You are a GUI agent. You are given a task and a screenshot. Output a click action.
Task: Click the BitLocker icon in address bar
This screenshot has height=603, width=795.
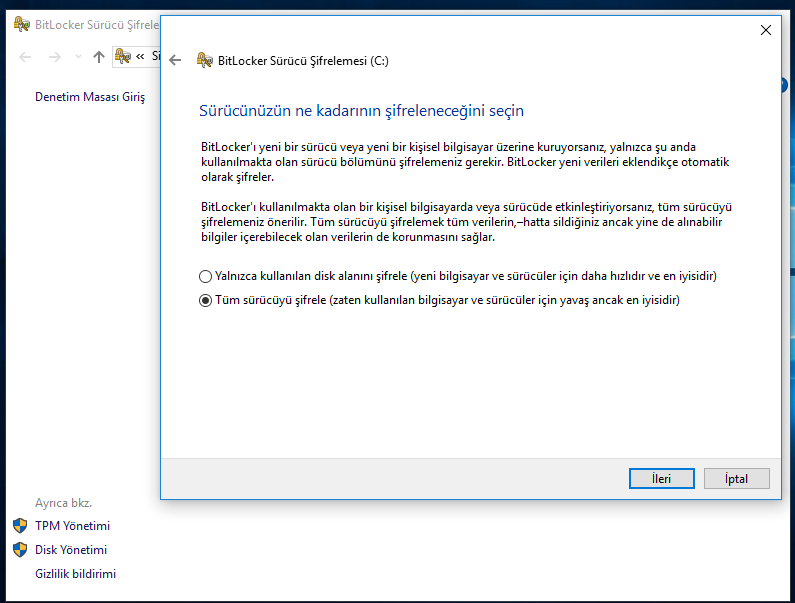(x=123, y=56)
